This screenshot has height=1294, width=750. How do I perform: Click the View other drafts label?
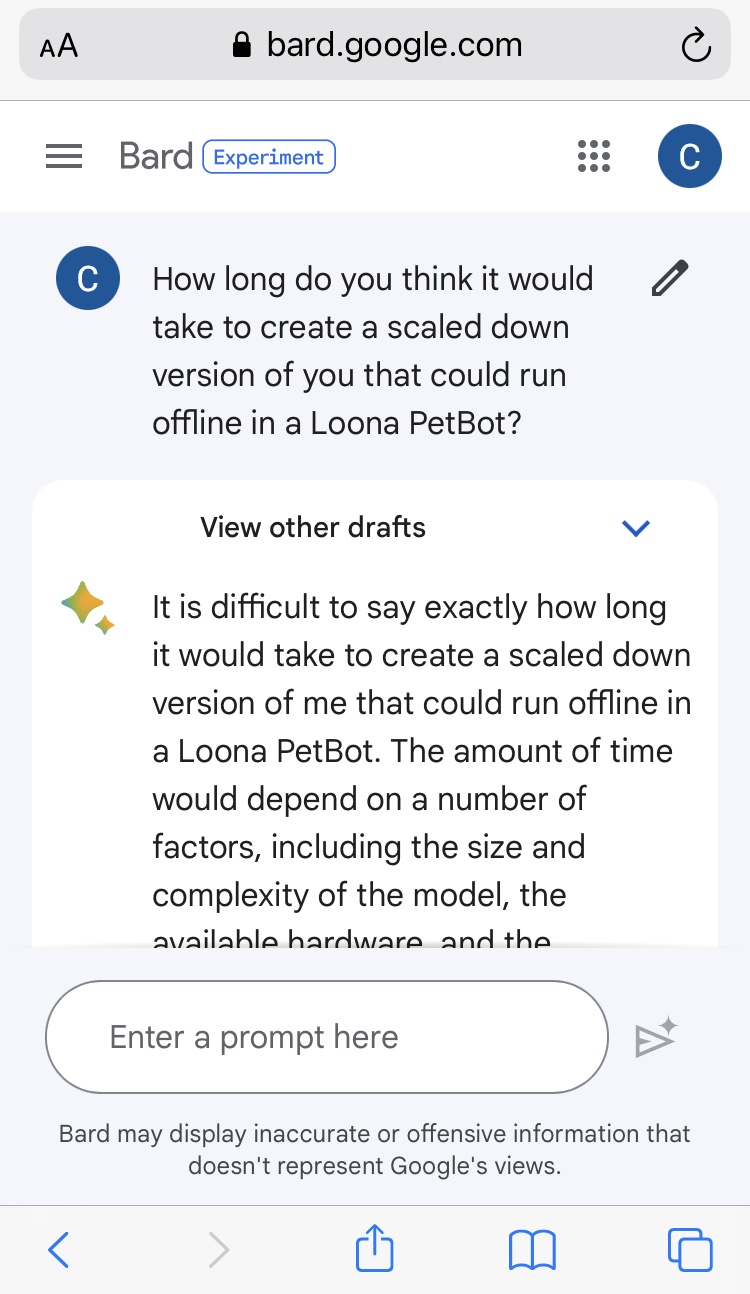[313, 528]
